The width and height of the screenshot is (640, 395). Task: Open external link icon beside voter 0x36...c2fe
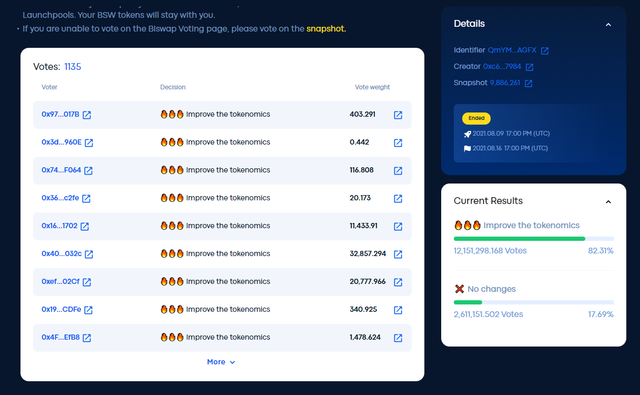[86, 198]
